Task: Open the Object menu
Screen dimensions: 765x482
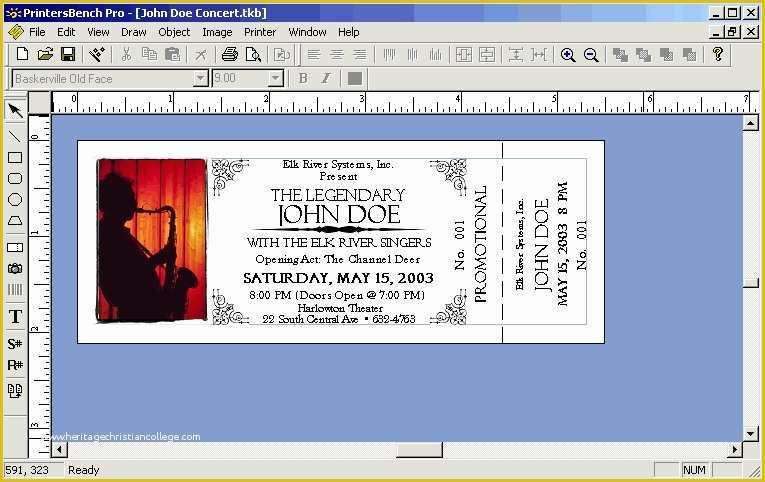Action: click(174, 32)
